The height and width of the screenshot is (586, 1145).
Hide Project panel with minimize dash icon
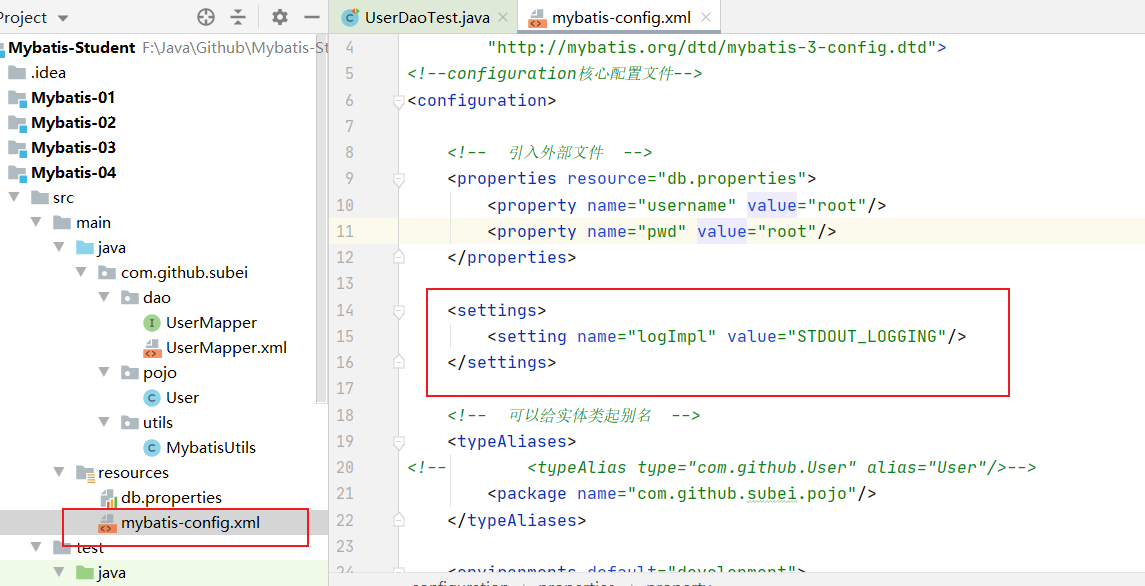312,17
